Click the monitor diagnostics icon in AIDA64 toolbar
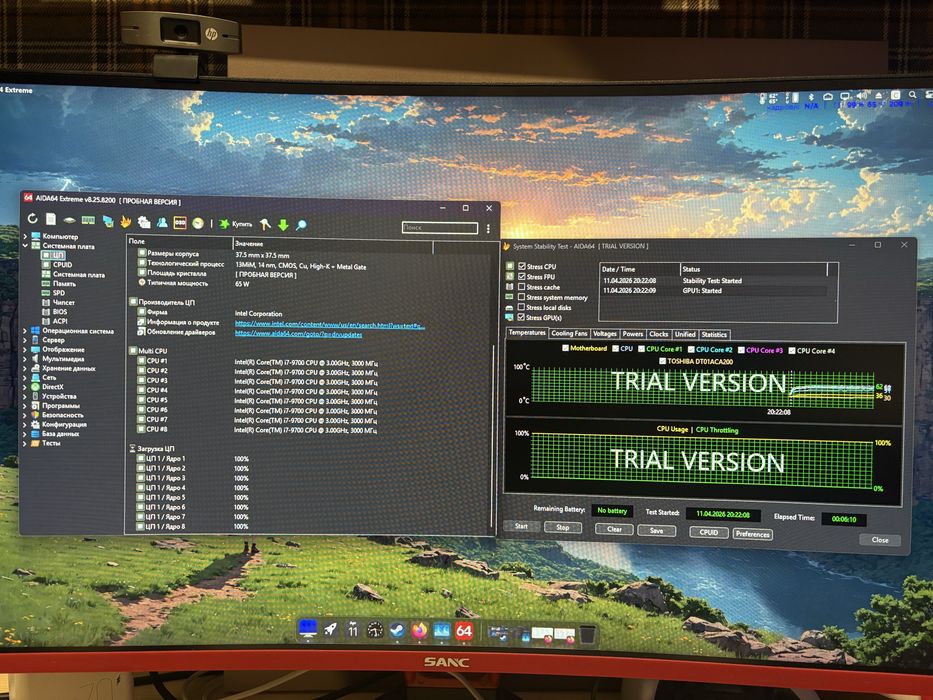 (x=108, y=221)
